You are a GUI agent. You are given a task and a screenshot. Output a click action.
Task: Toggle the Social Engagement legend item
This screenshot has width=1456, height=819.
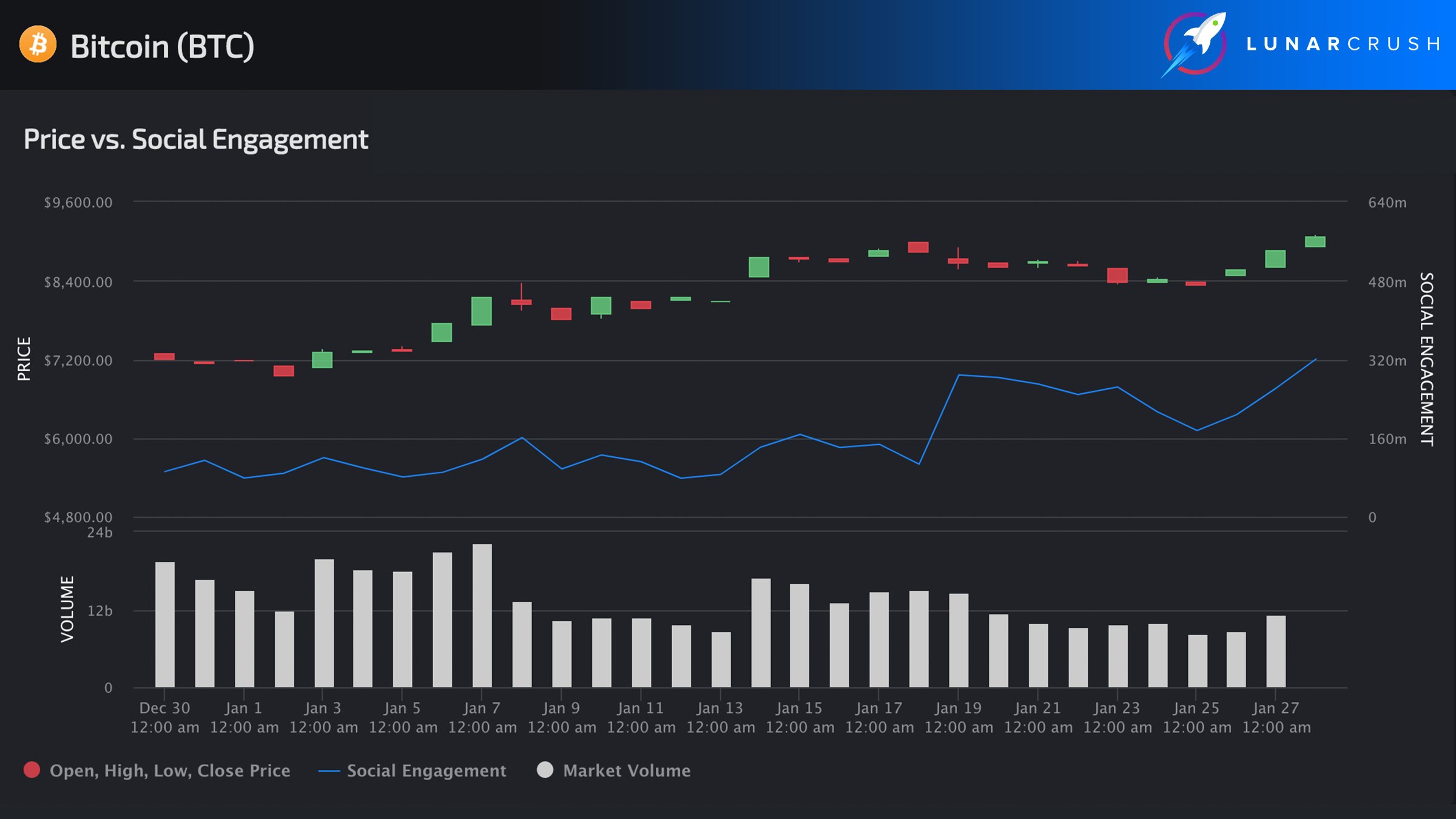pyautogui.click(x=412, y=770)
